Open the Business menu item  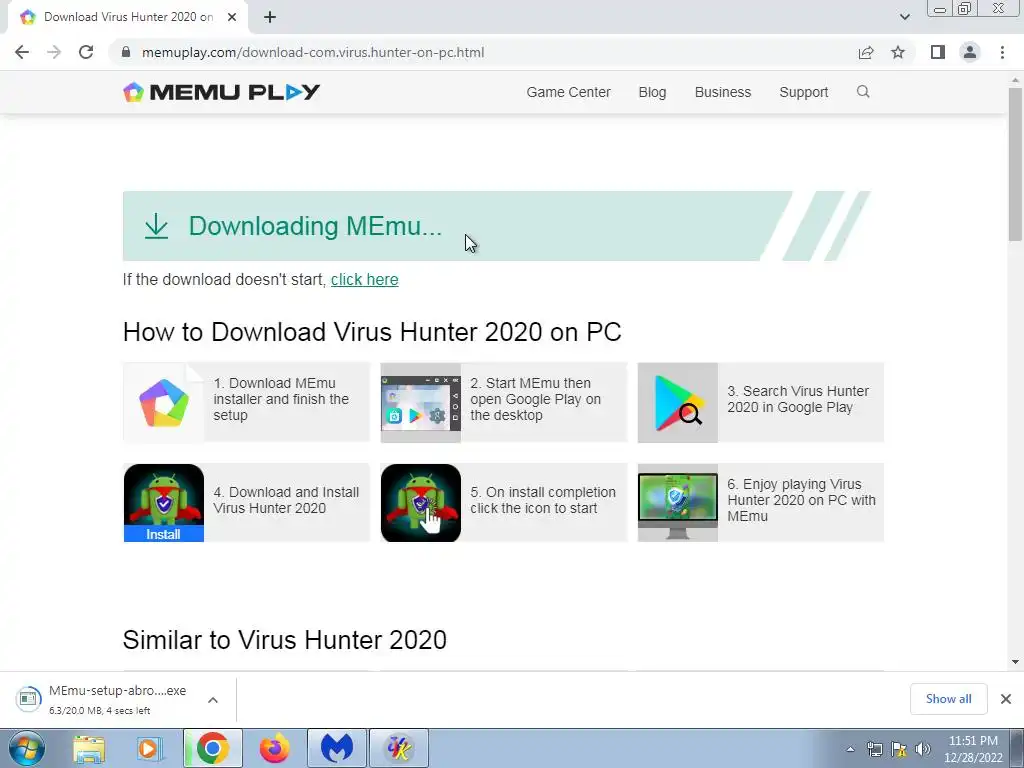click(x=722, y=92)
